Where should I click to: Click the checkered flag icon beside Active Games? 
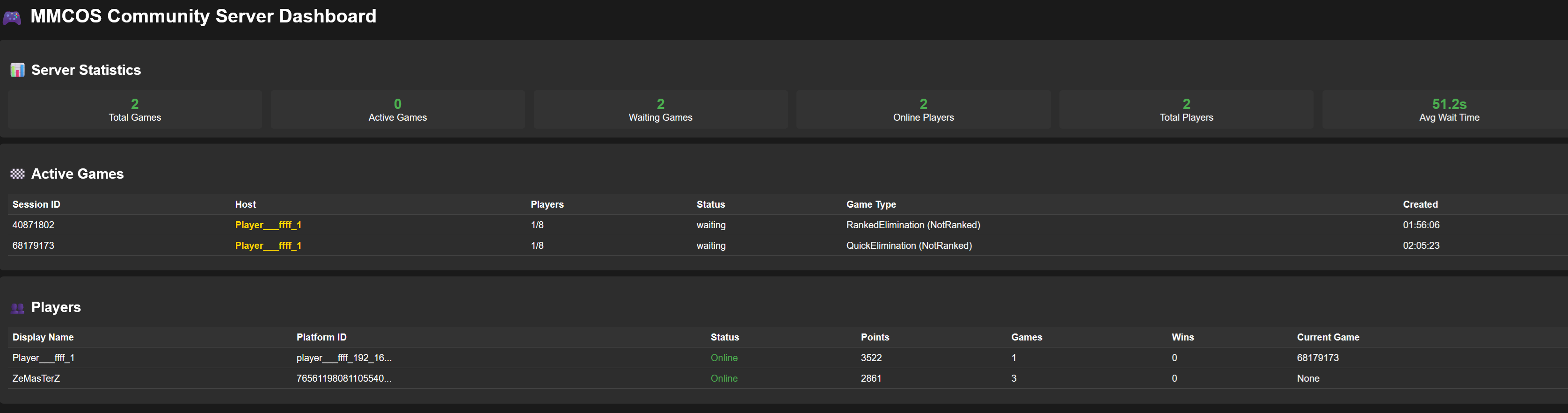[x=18, y=174]
